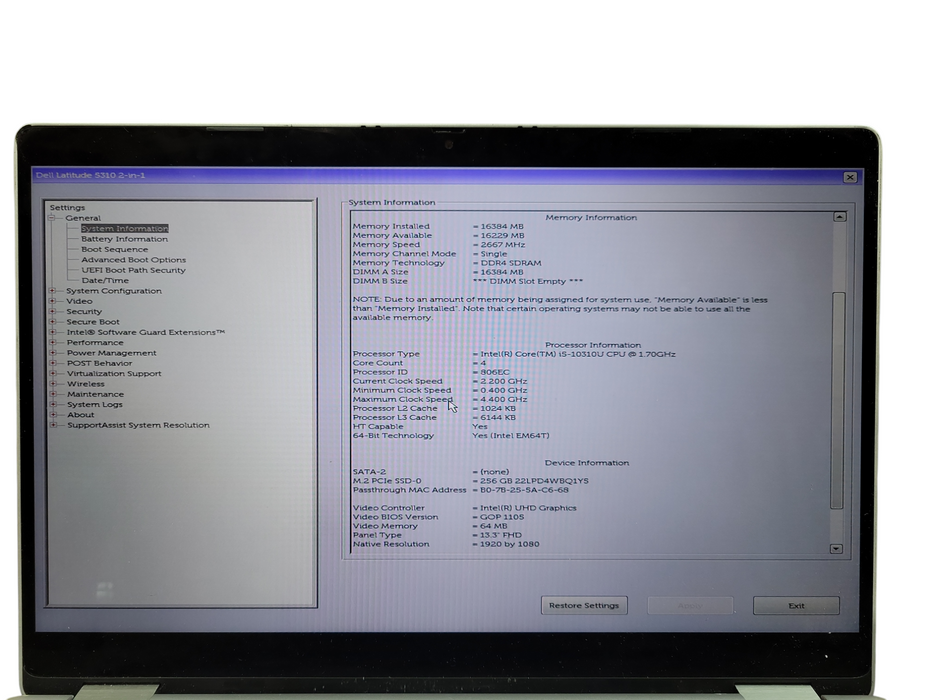Select the Virtualization Support label
Image resolution: width=933 pixels, height=700 pixels.
click(114, 373)
